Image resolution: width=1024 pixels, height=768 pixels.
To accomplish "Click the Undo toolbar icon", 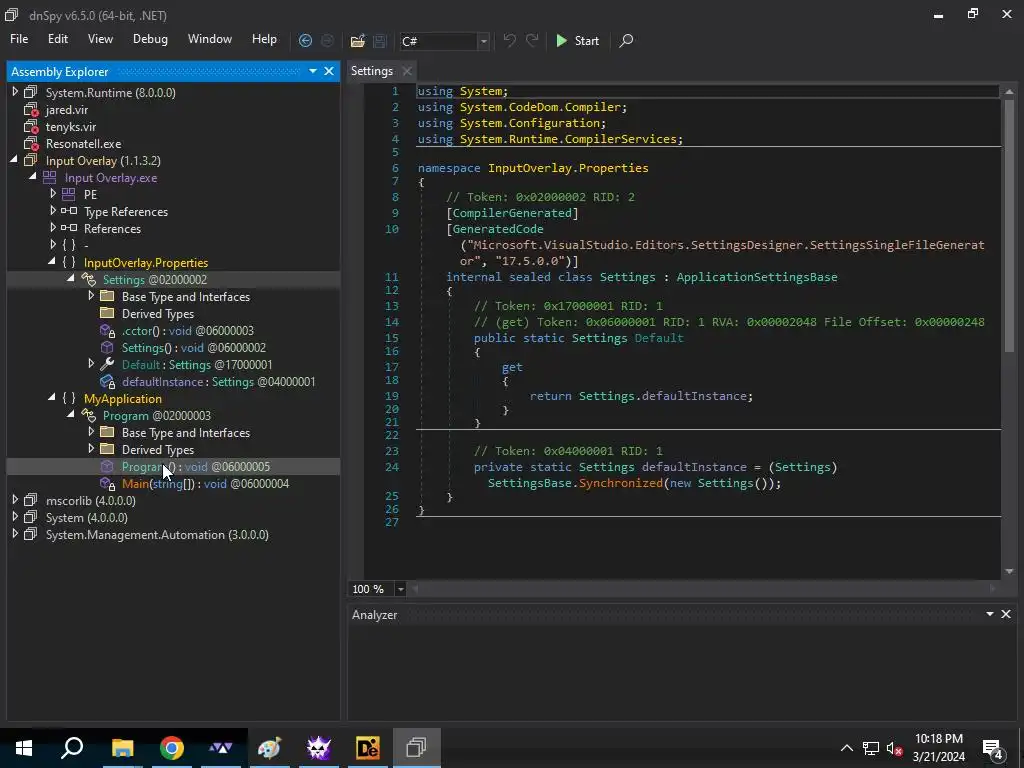I will [509, 40].
